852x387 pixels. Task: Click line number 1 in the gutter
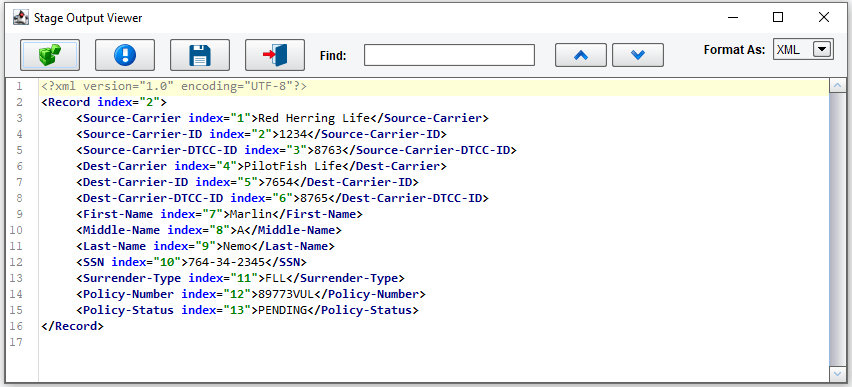pos(19,86)
